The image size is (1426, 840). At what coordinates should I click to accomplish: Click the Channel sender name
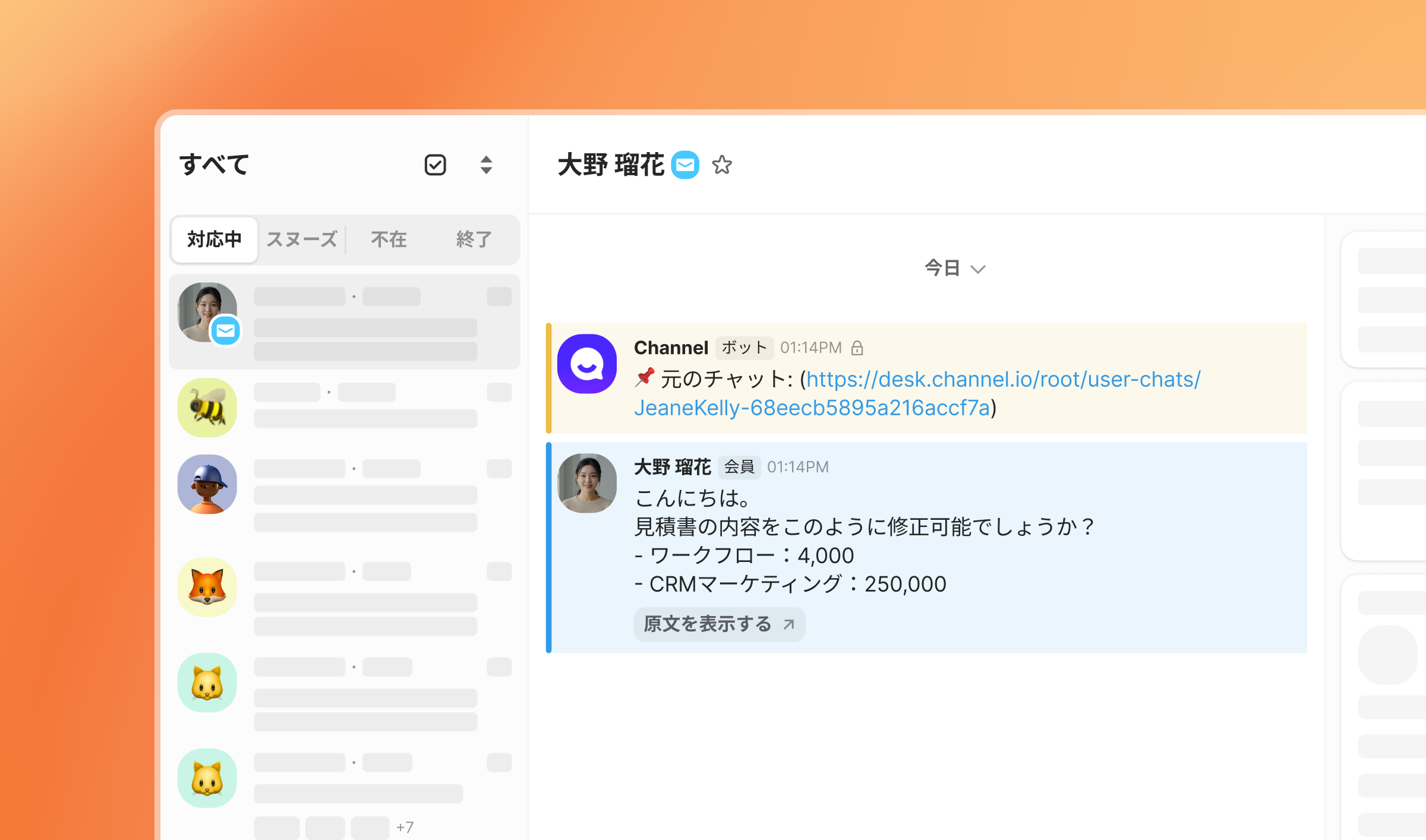[671, 348]
